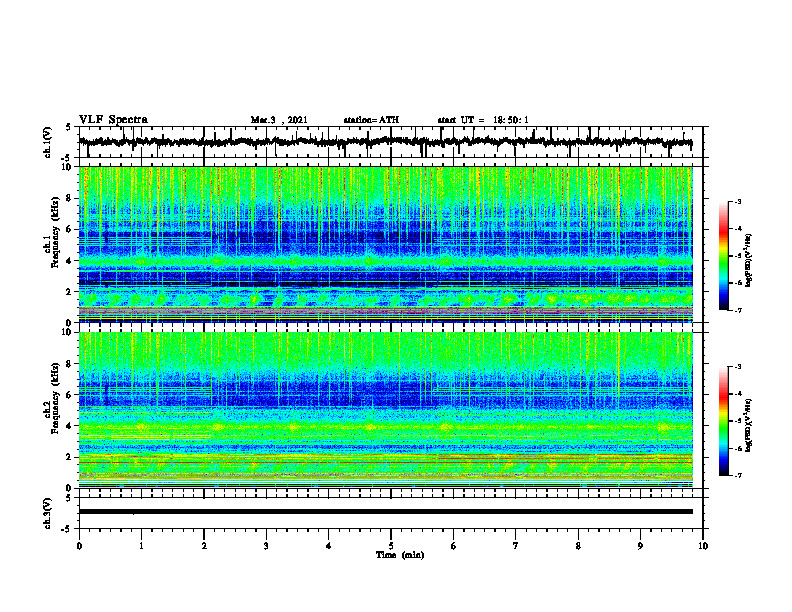The height and width of the screenshot is (612, 792).
Task: Click the ch.1 color bar PSD unit label
Action: [x=749, y=260]
